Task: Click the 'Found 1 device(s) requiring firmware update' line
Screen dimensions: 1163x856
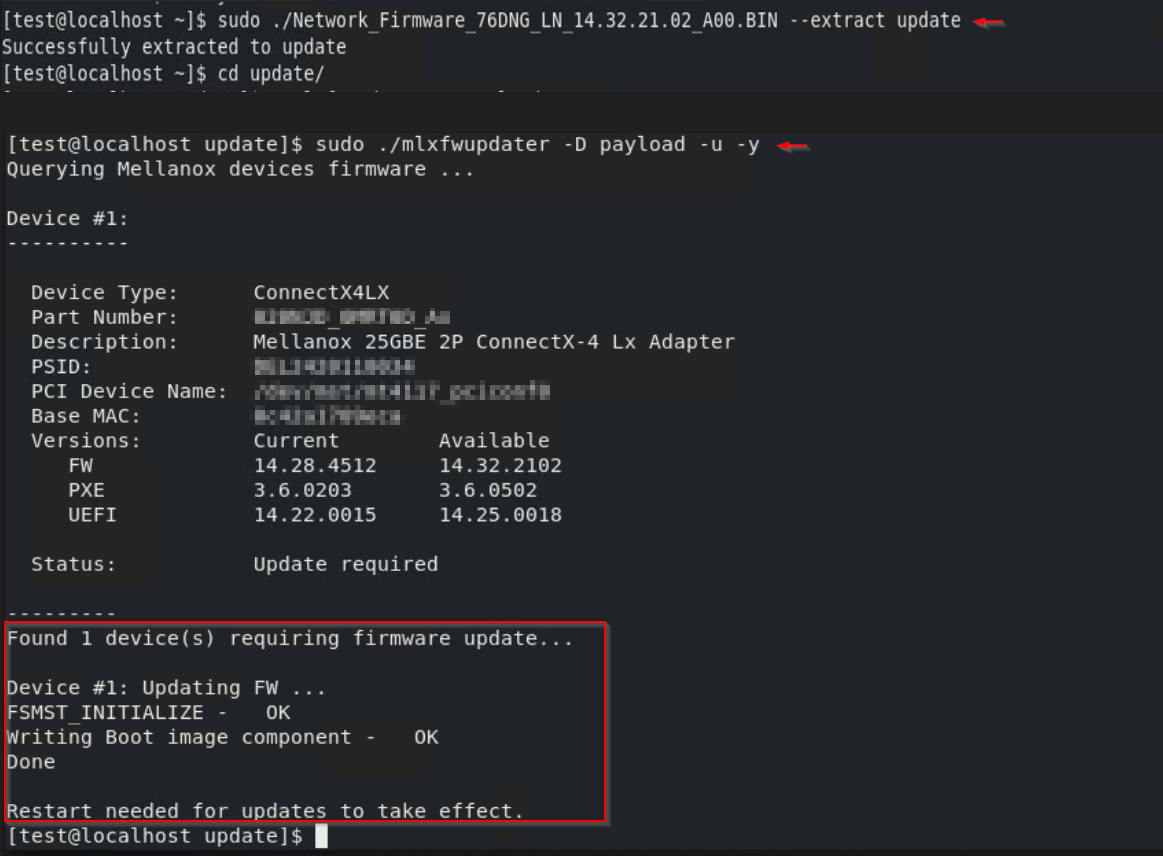Action: tap(290, 638)
